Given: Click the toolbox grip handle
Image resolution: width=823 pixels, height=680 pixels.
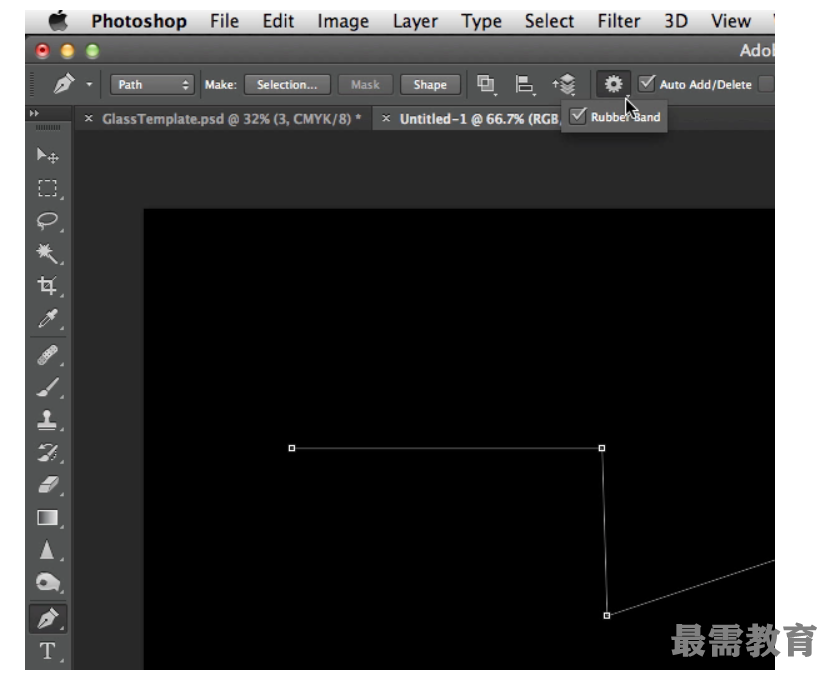Looking at the screenshot, I should (48, 128).
